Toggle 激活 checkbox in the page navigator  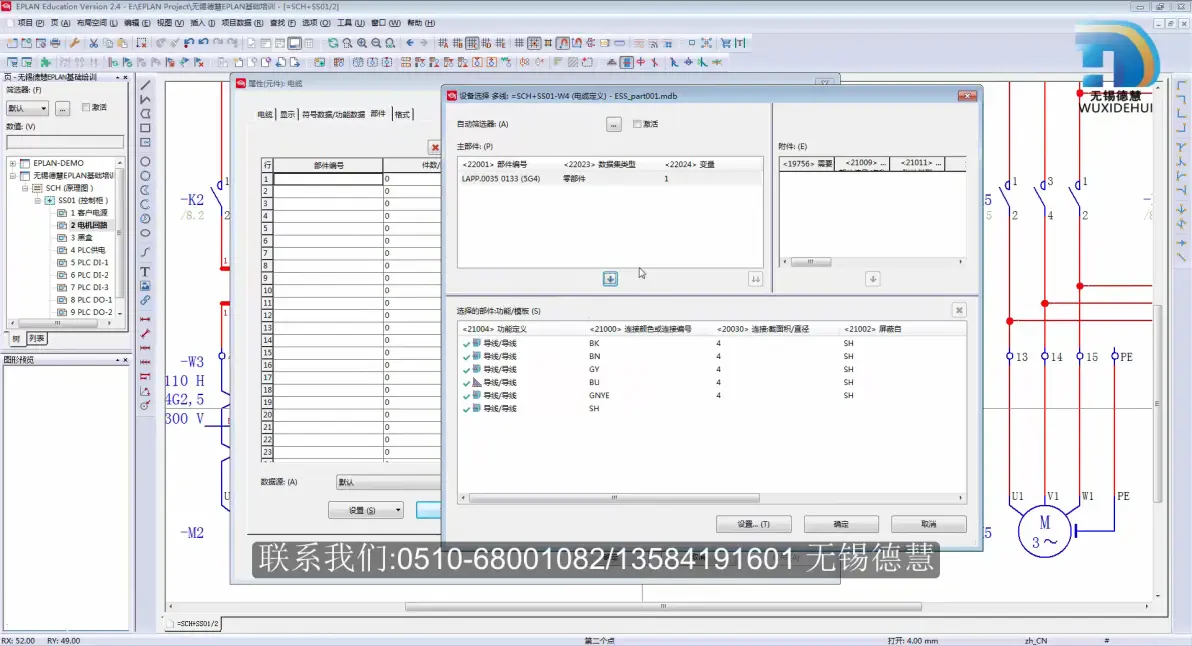point(86,107)
